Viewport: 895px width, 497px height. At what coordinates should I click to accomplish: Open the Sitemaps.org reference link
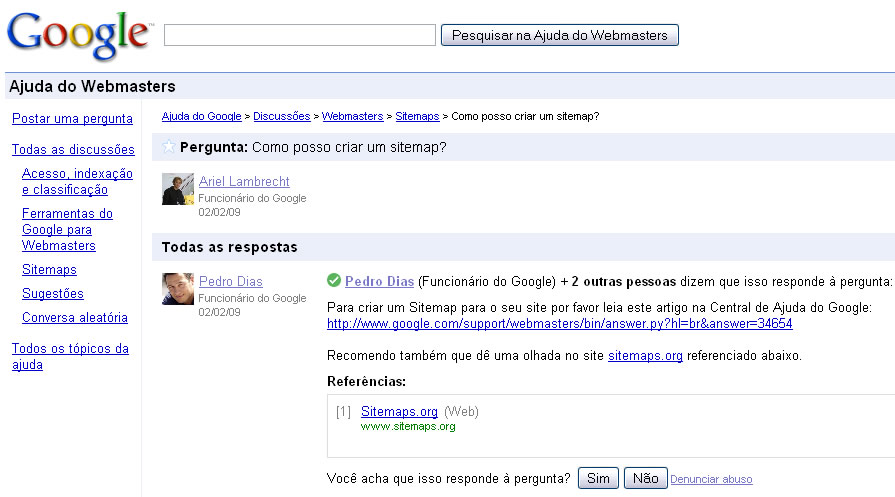pyautogui.click(x=399, y=411)
